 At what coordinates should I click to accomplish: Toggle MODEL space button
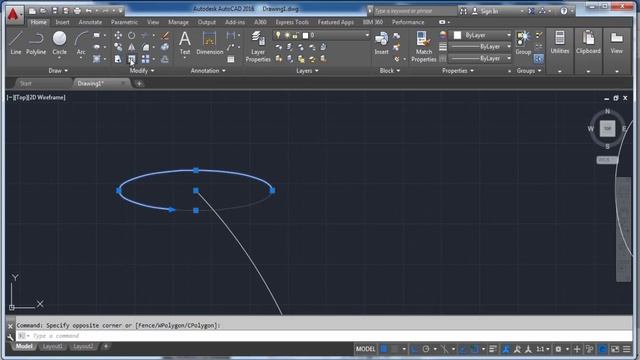click(365, 349)
